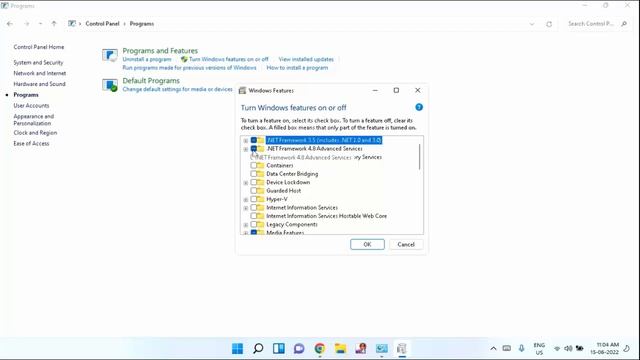Click Turn Windows features on or off link
The image size is (640, 360).
tap(229, 59)
